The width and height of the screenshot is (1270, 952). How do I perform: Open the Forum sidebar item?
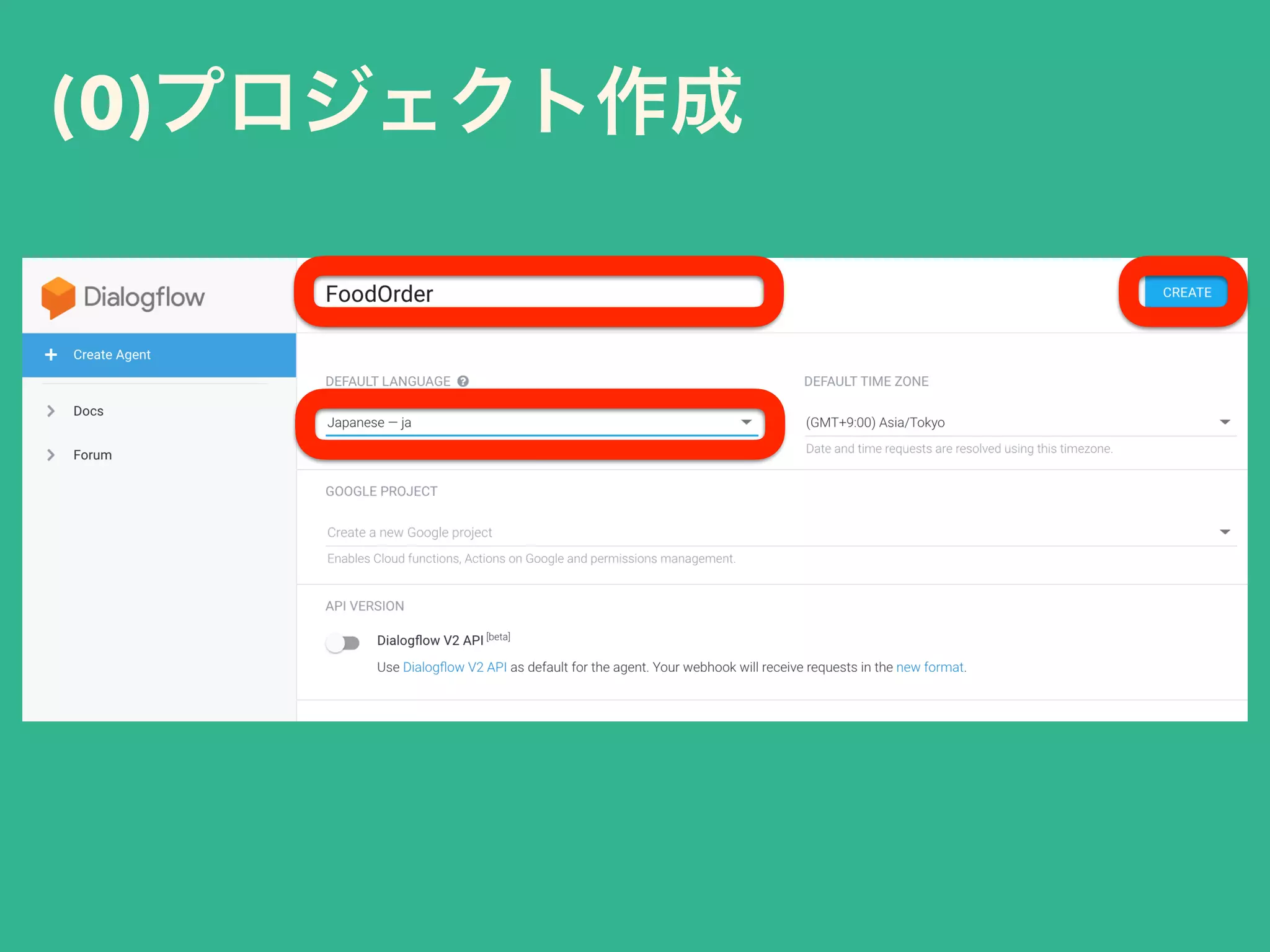pyautogui.click(x=93, y=455)
